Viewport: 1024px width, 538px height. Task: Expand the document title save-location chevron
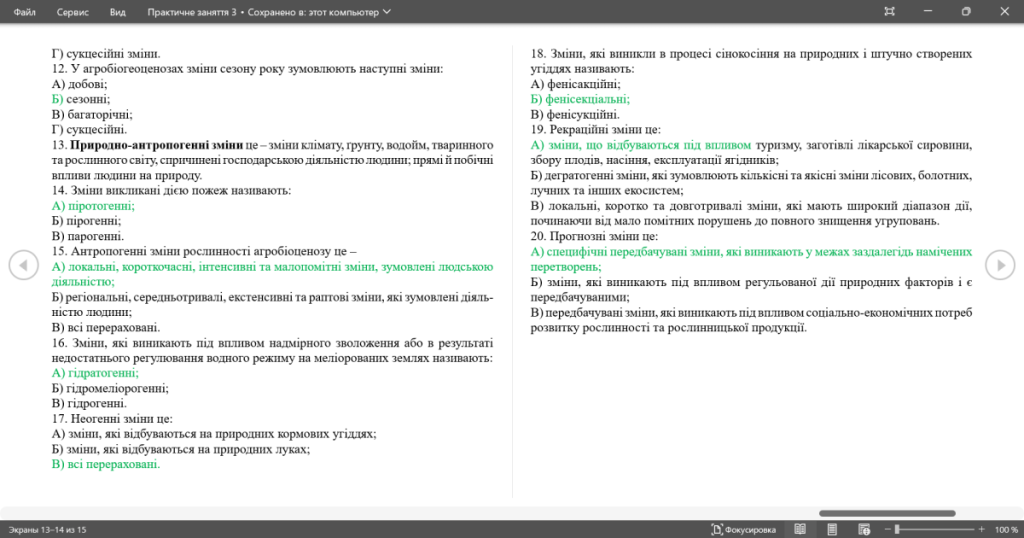[387, 12]
